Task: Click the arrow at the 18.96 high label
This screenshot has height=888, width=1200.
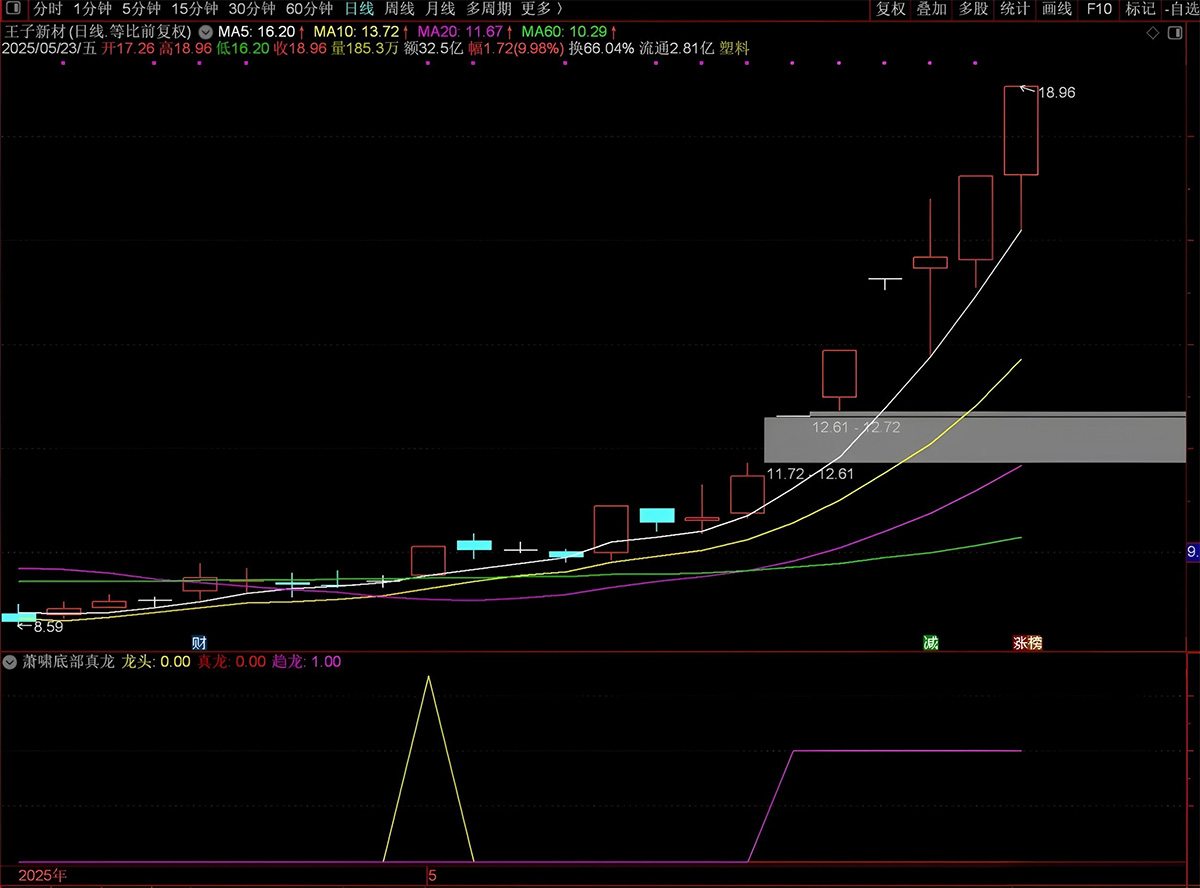Action: [1027, 90]
